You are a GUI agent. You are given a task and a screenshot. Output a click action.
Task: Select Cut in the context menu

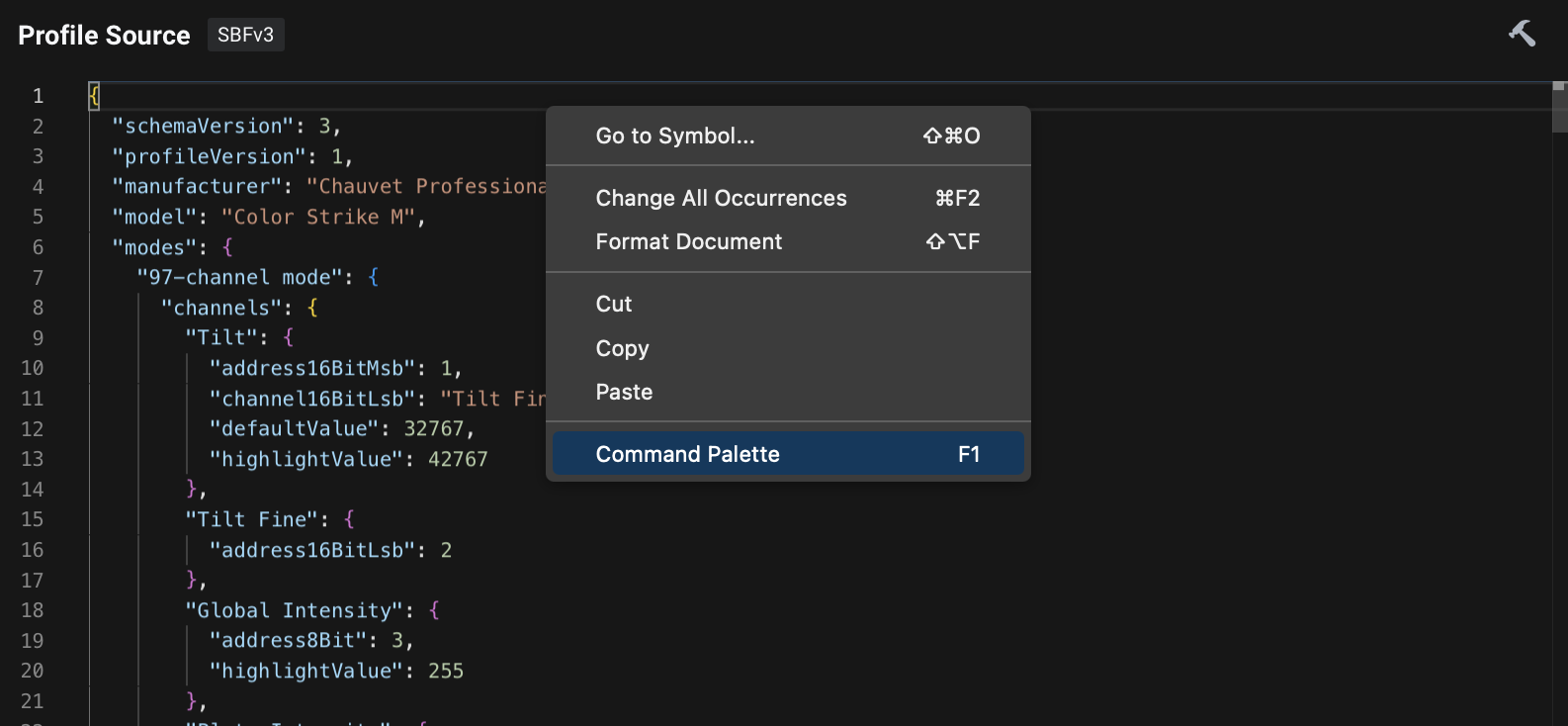coord(788,305)
